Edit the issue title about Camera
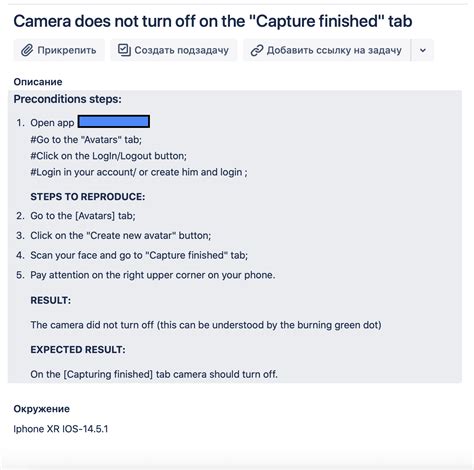Viewport: 474px width, 470px height. pos(213,21)
